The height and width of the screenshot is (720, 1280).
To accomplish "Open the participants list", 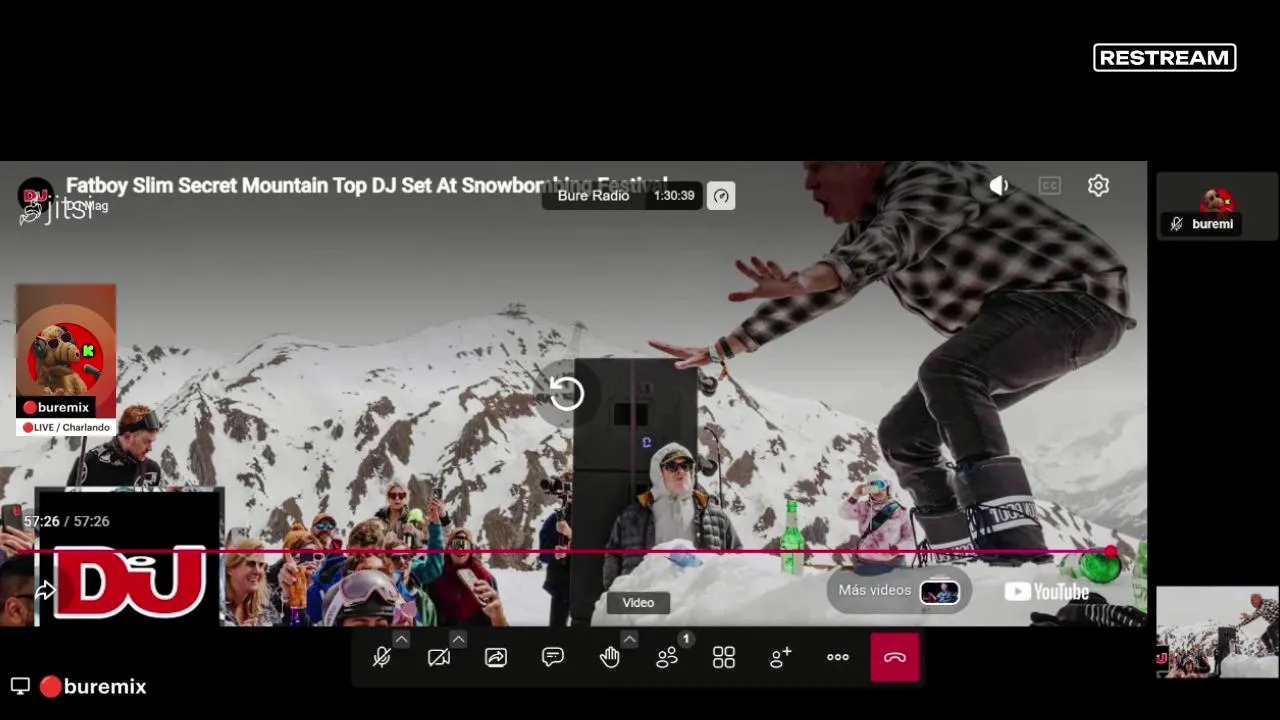I will click(667, 657).
